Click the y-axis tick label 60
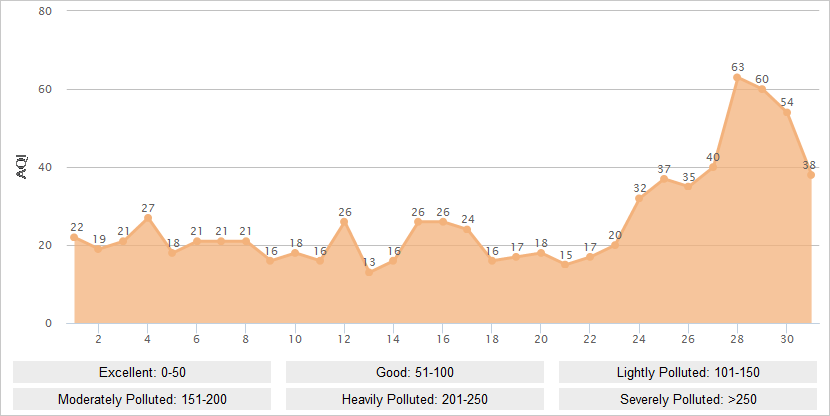 click(x=45, y=89)
